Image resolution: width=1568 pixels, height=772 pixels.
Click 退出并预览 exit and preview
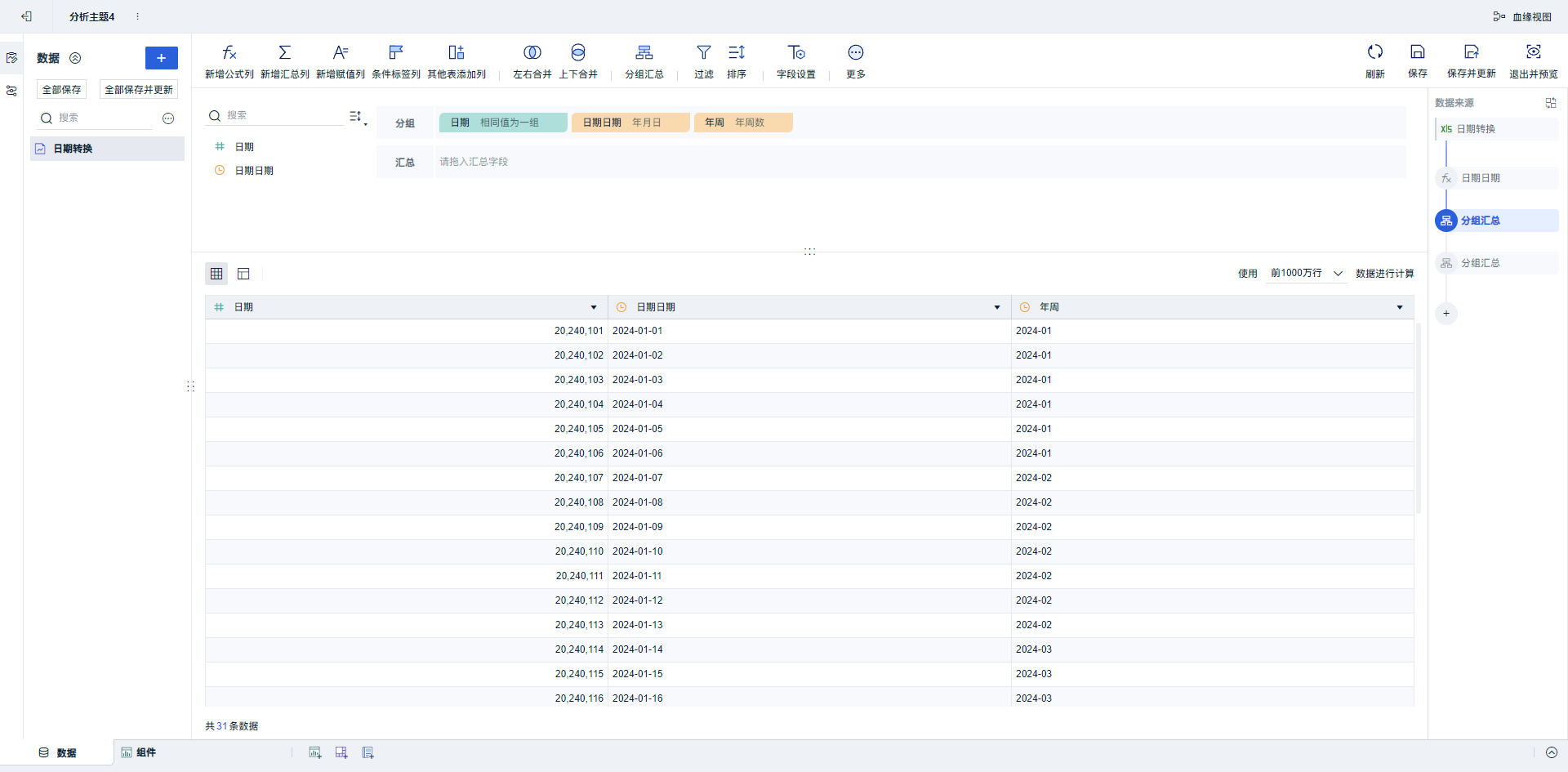click(x=1534, y=61)
